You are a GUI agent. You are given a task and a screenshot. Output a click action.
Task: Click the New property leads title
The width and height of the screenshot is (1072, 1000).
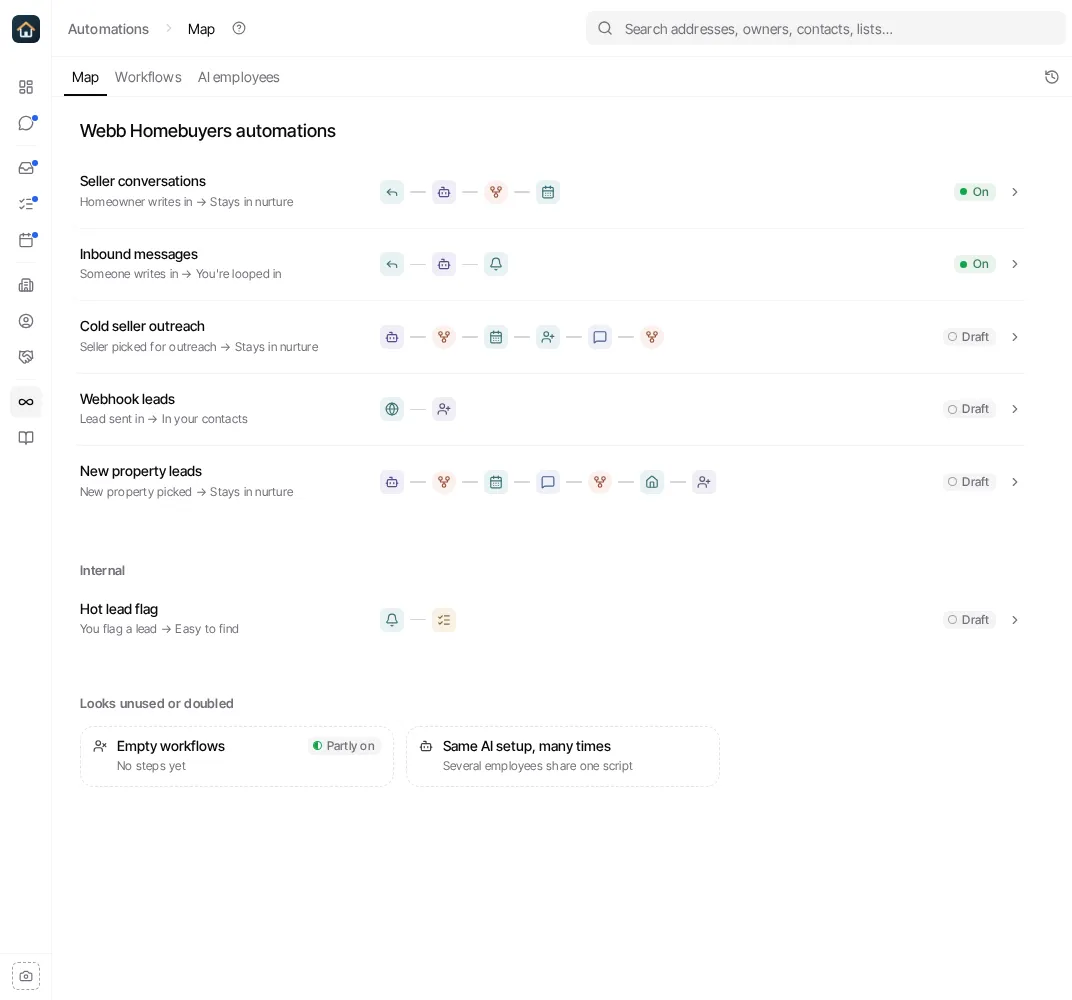pyautogui.click(x=141, y=471)
